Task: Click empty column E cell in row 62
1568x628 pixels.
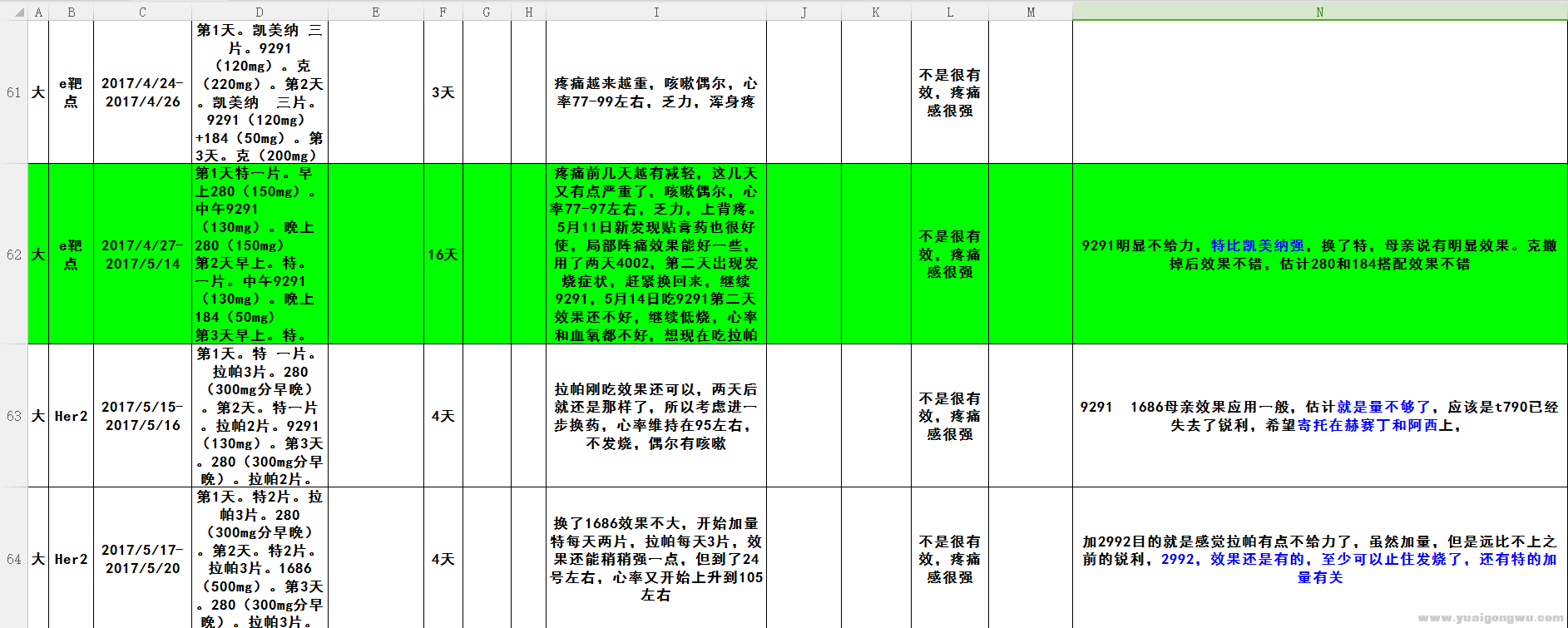Action: [x=376, y=255]
